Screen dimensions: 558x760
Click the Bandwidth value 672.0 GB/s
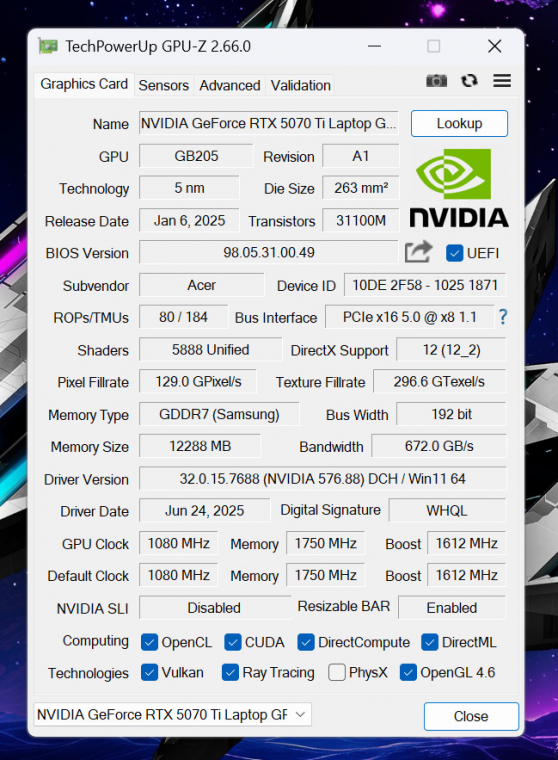point(439,446)
